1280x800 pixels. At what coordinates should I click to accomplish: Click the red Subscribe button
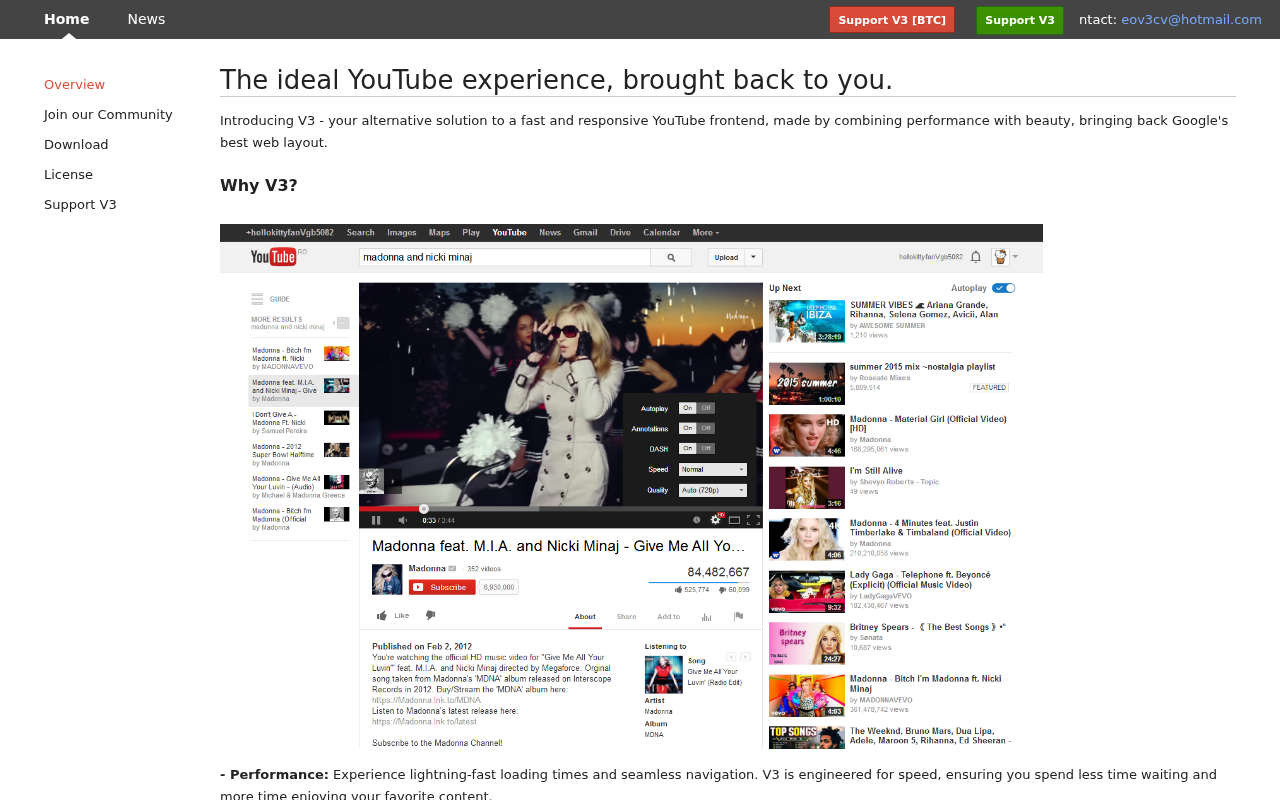[441, 587]
